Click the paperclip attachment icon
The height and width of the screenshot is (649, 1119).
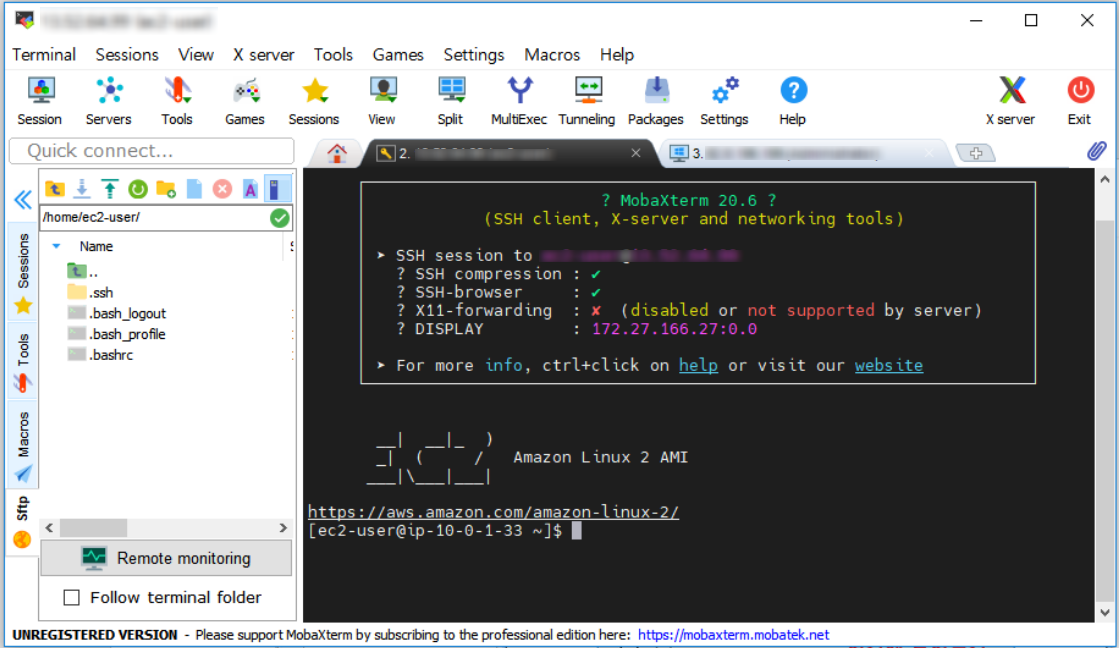tap(1096, 151)
